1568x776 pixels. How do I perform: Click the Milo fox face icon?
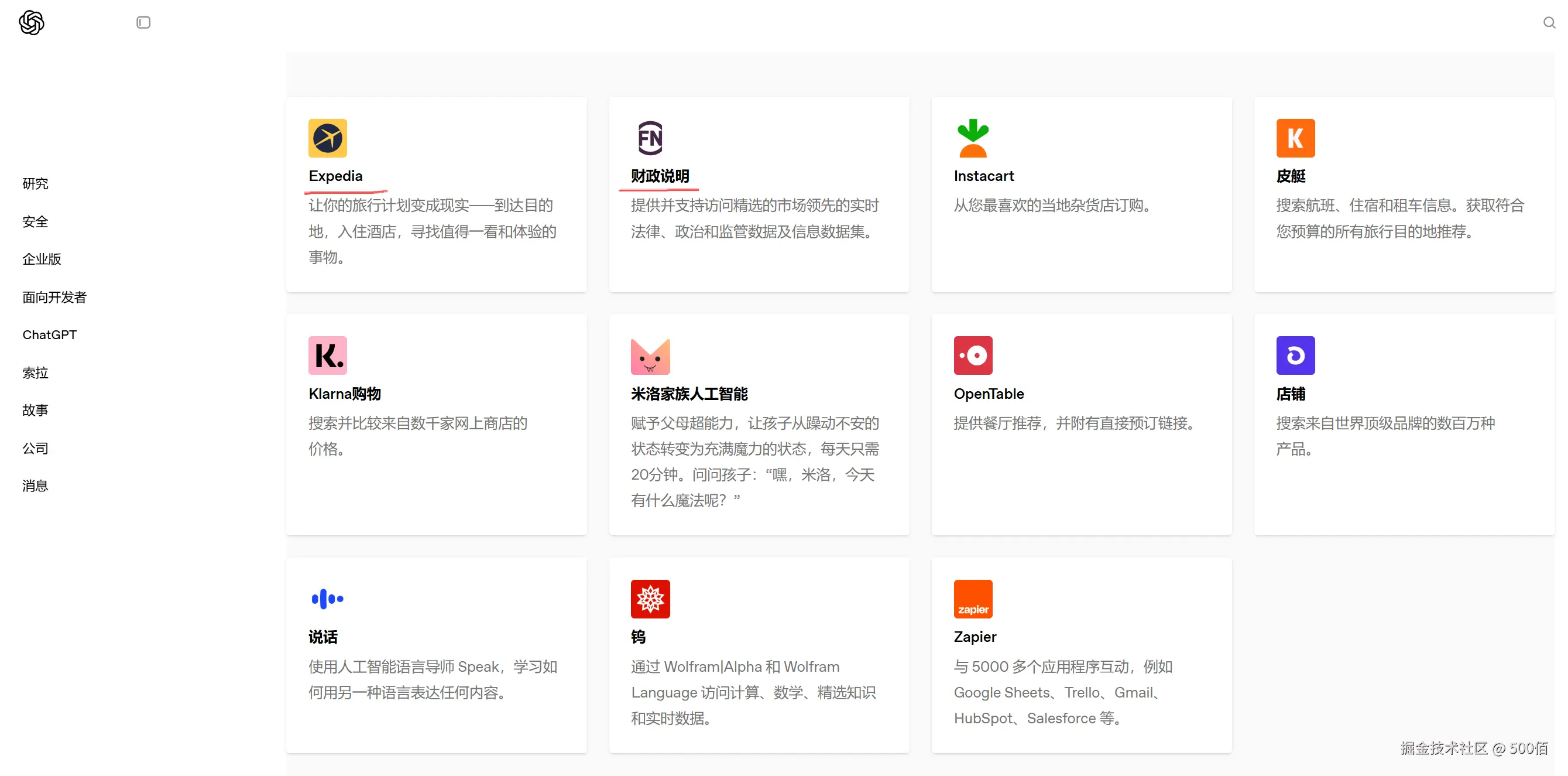pyautogui.click(x=650, y=355)
